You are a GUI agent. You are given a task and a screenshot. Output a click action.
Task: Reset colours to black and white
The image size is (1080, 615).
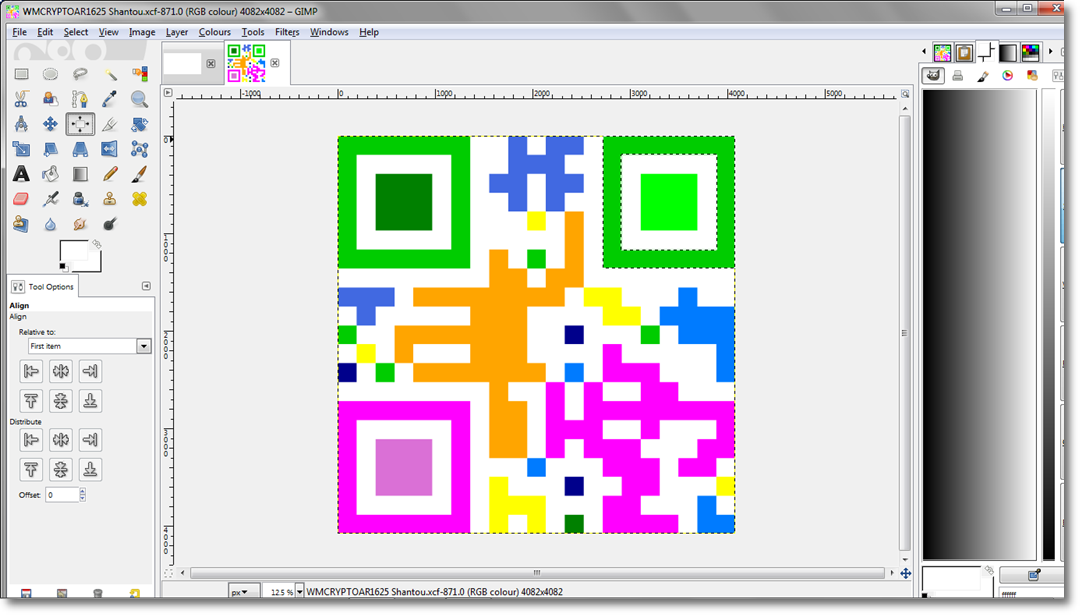[63, 267]
